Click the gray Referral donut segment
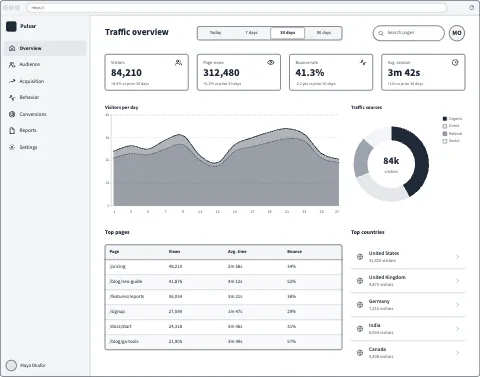 [362, 159]
